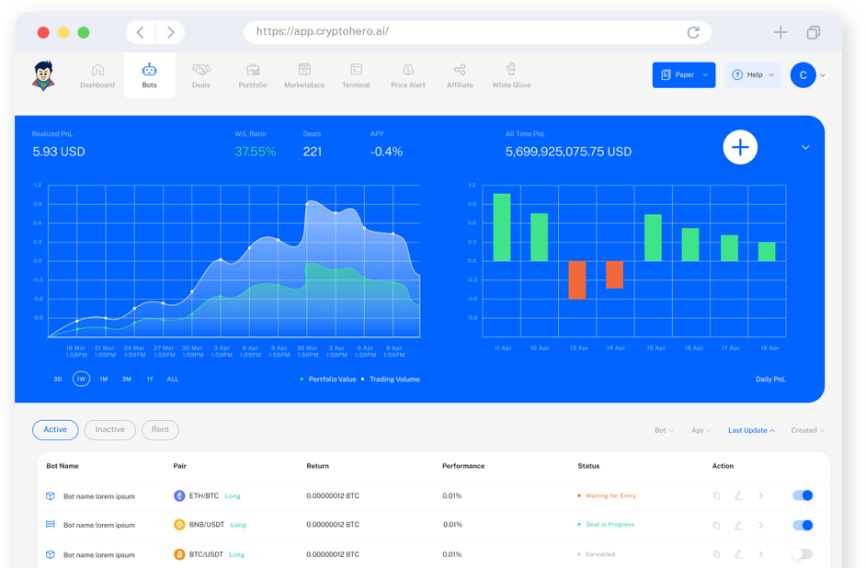Viewport: 866px width, 568px height.
Task: Click the browser forward arrow
Action: [x=171, y=33]
